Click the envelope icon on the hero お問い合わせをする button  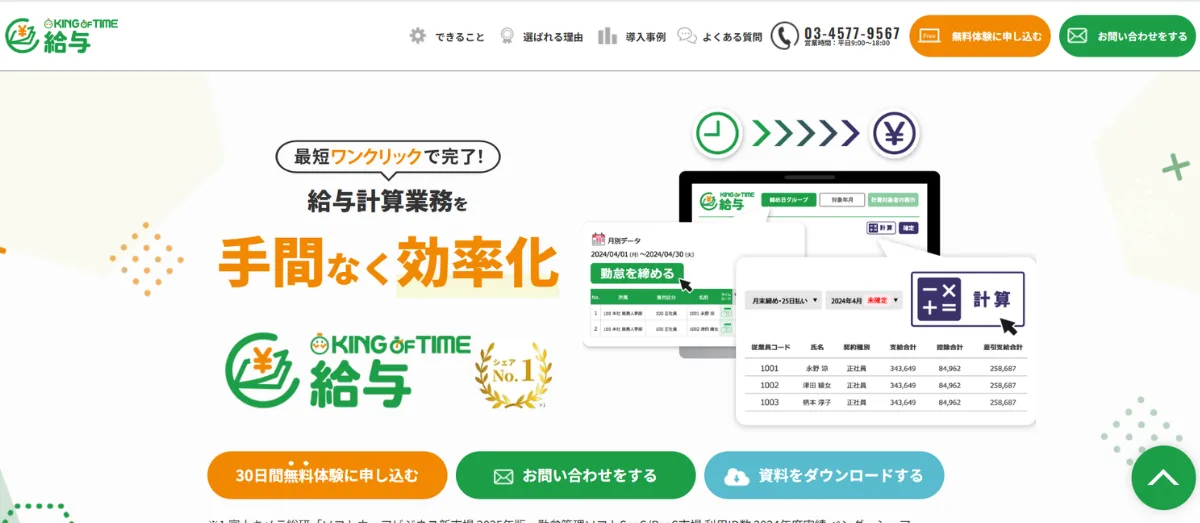click(x=504, y=476)
